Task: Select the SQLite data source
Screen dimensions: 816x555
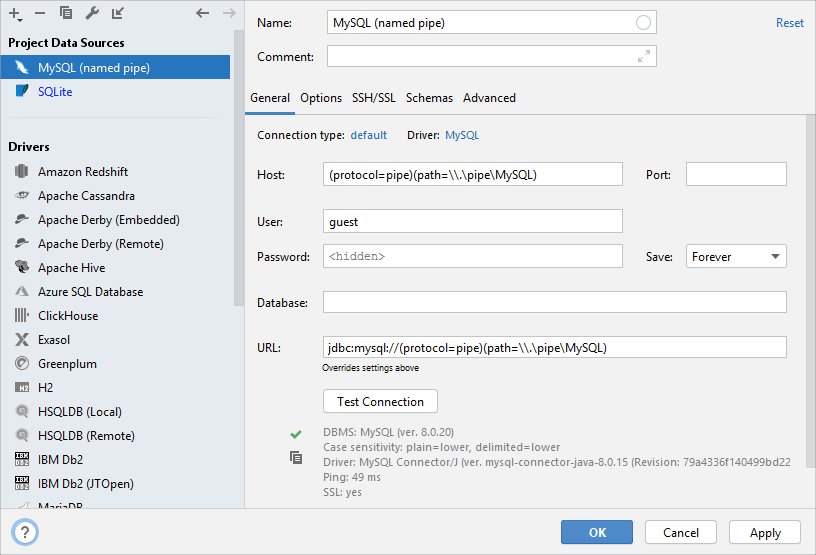Action: tap(55, 92)
